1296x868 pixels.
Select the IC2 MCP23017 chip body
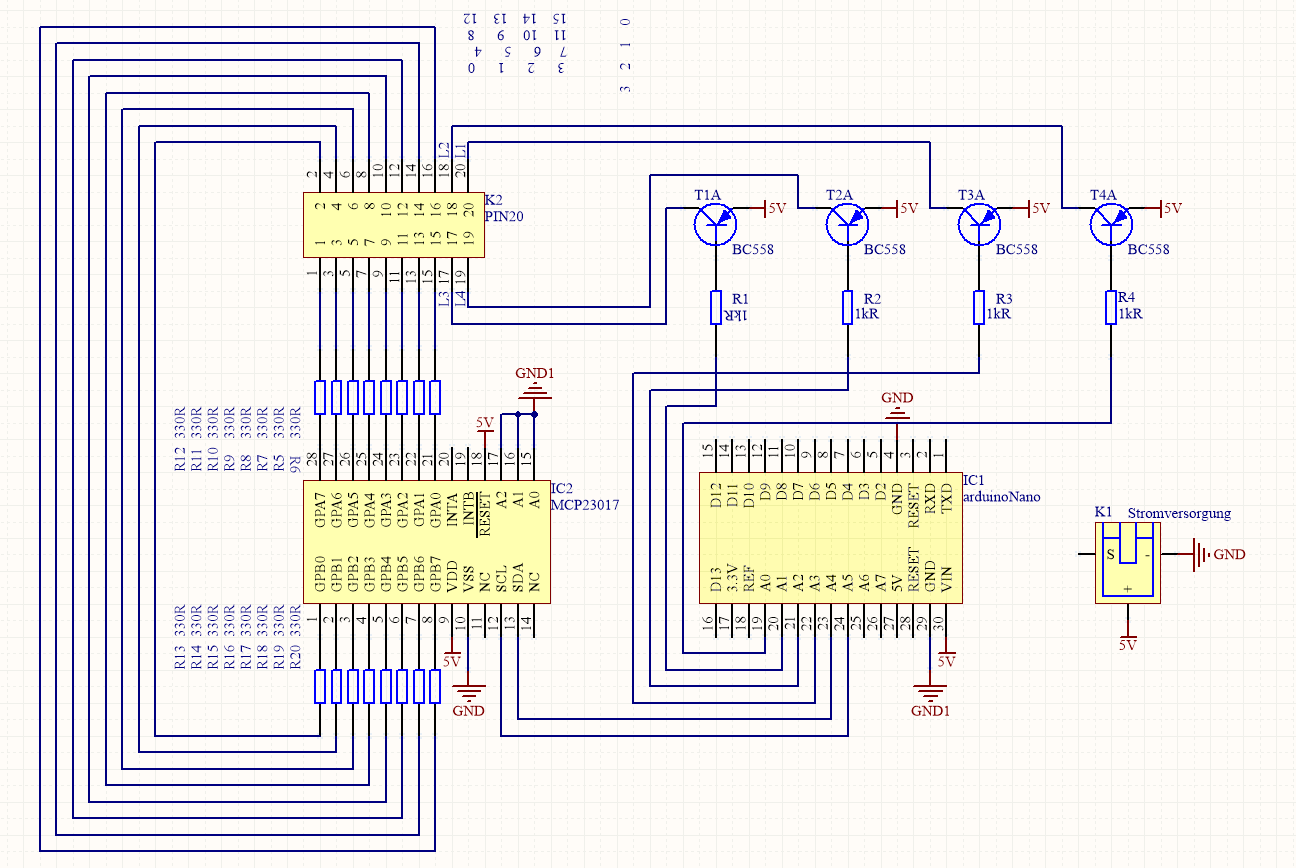pyautogui.click(x=426, y=541)
